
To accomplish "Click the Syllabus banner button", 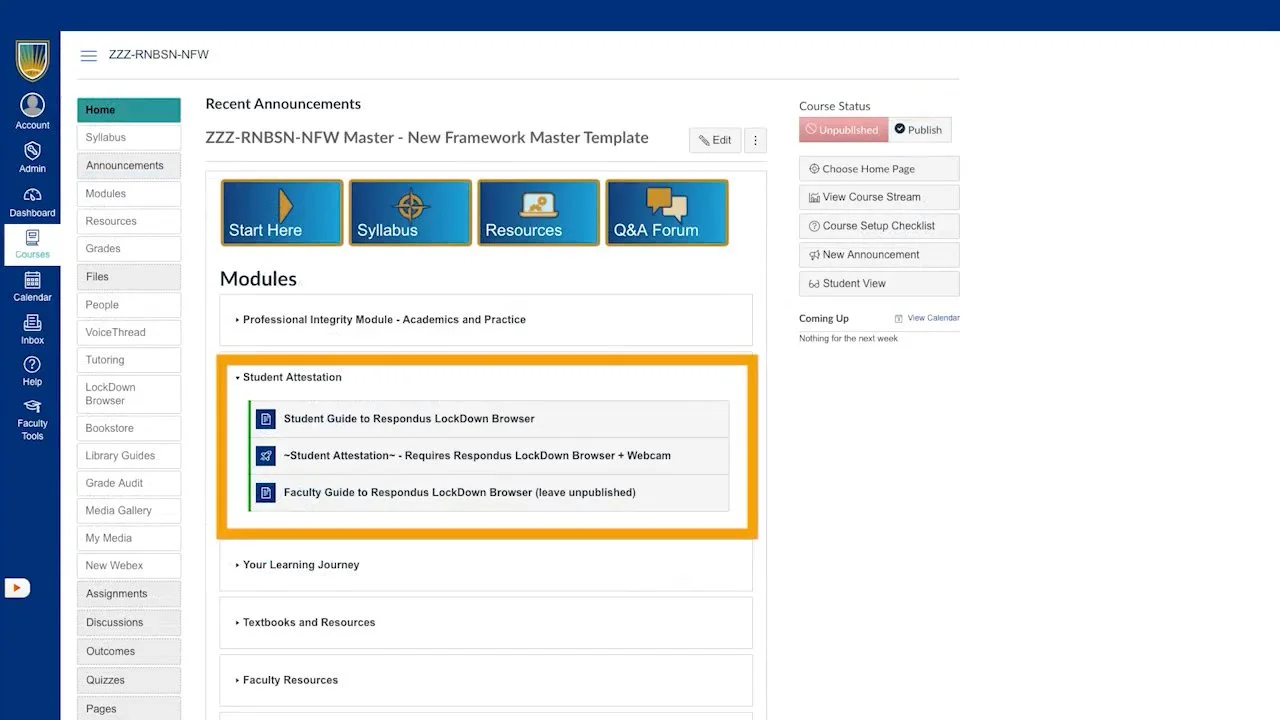I will point(410,212).
